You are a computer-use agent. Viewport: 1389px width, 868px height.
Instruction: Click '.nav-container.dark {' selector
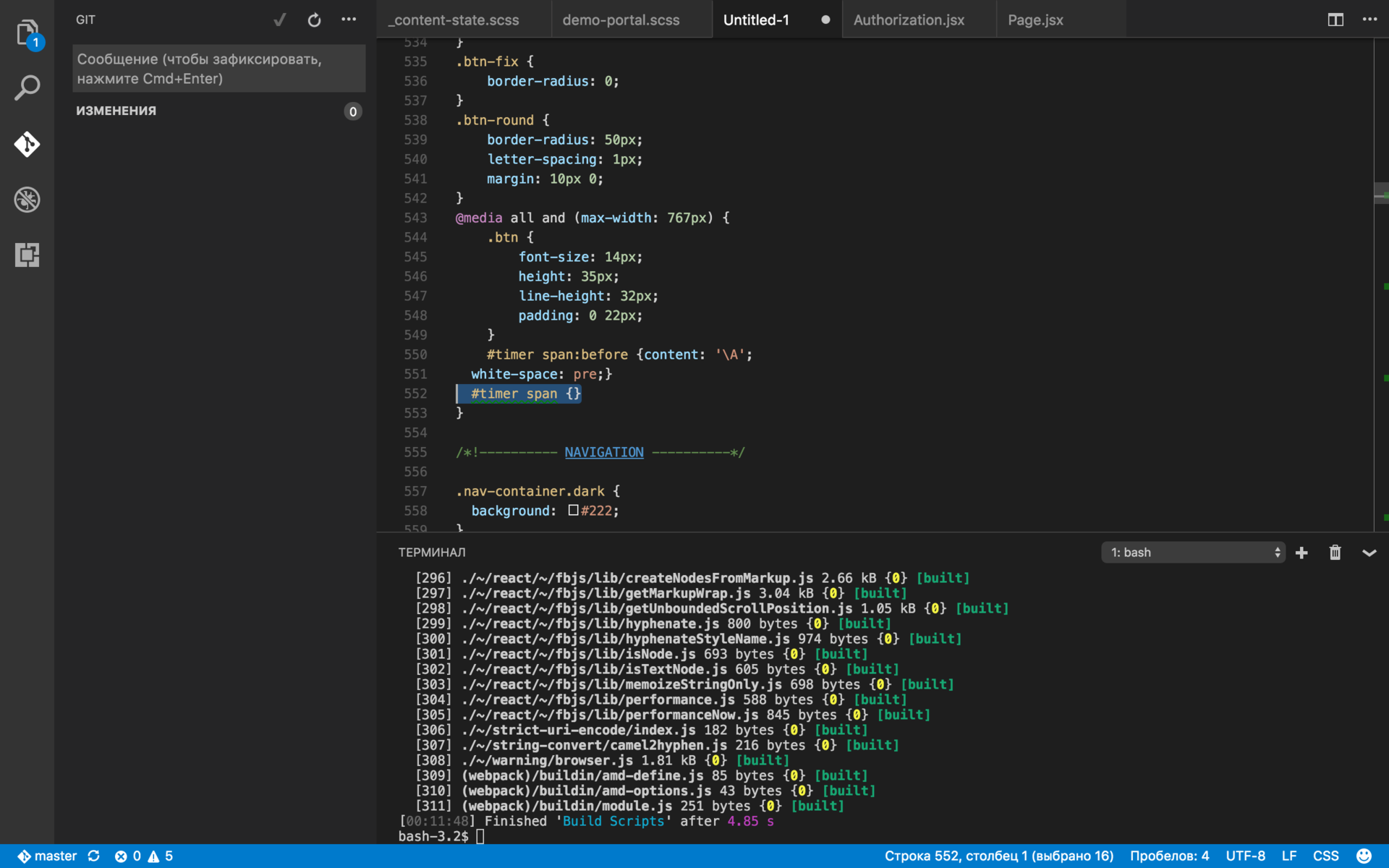[x=538, y=491]
